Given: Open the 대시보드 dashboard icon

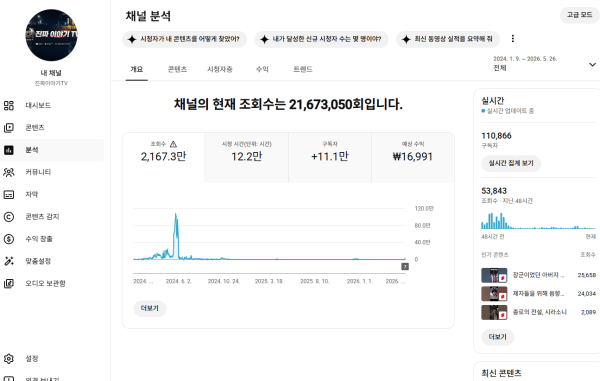Looking at the screenshot, I should (9, 106).
